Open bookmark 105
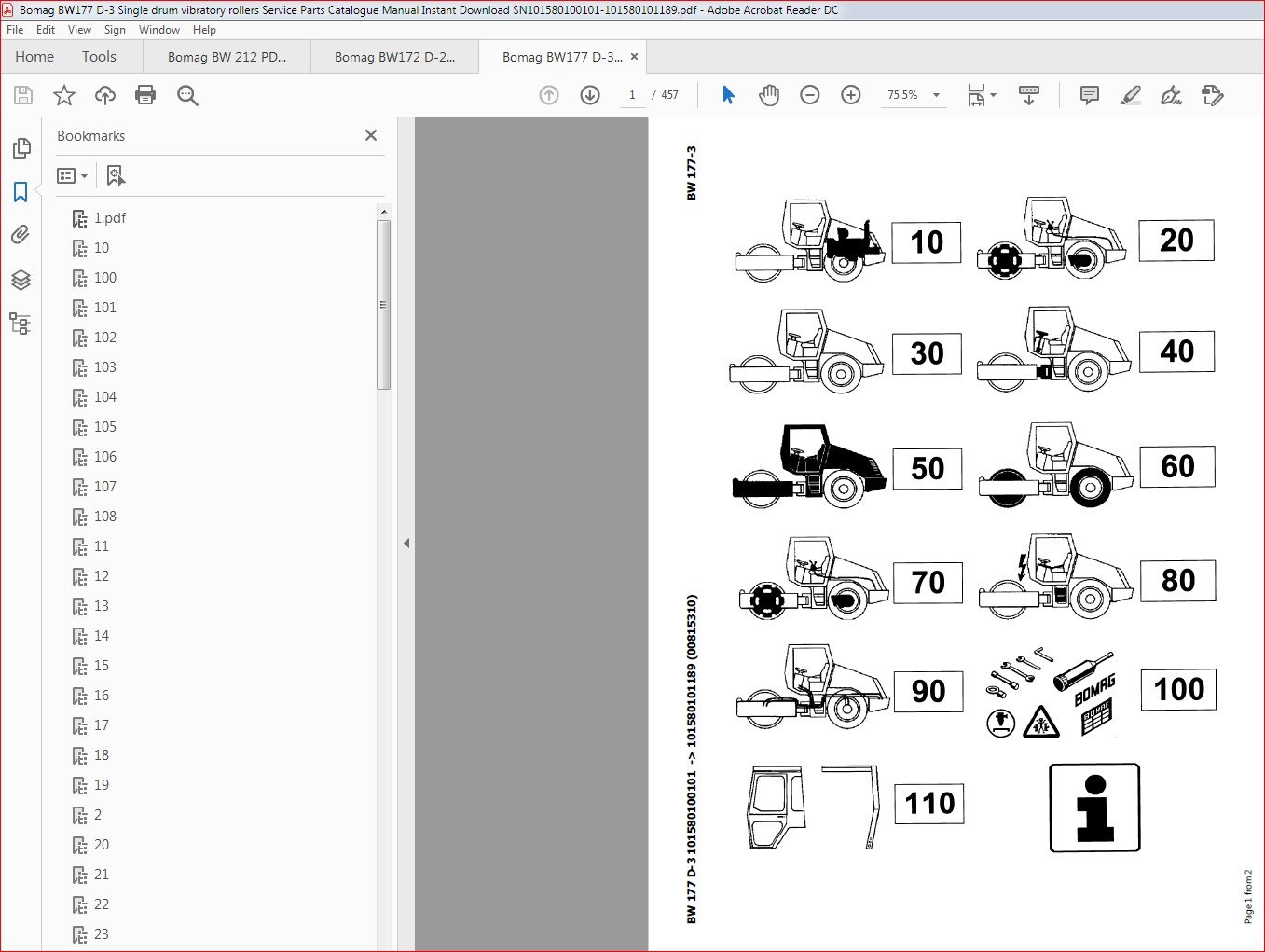The height and width of the screenshot is (952, 1265). [105, 427]
